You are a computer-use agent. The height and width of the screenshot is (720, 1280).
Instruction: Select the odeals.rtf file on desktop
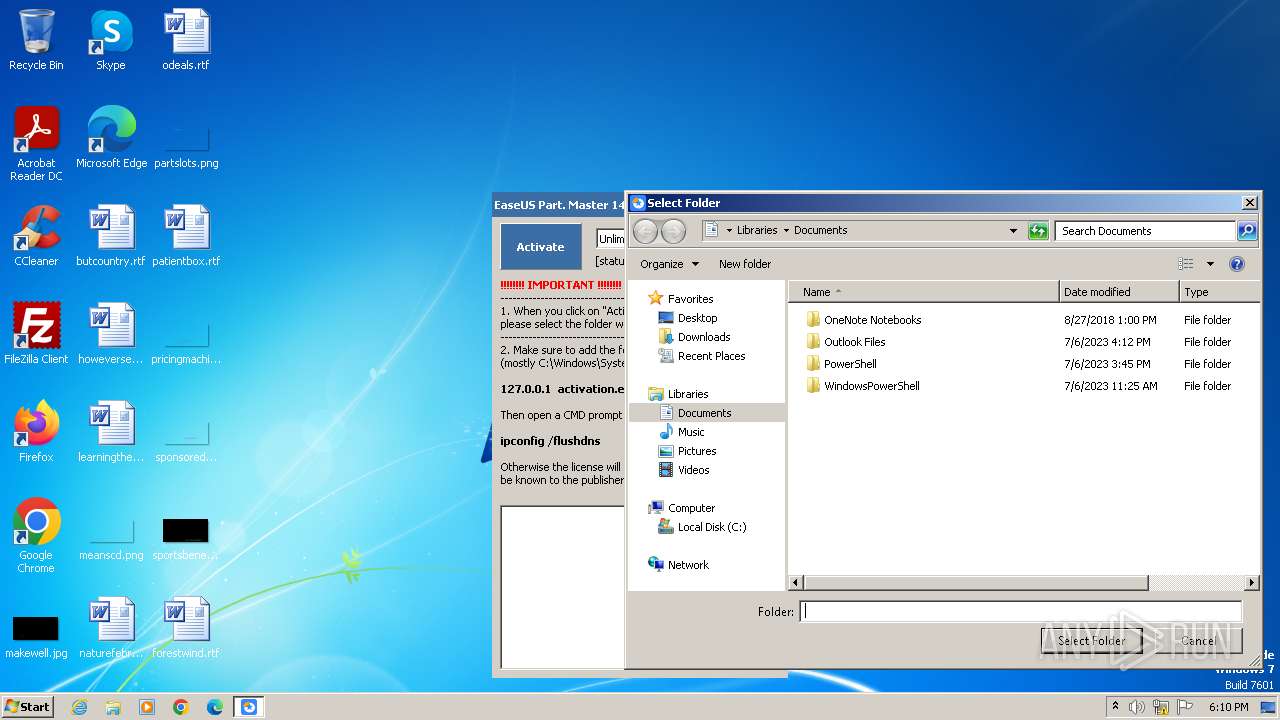coord(186,40)
